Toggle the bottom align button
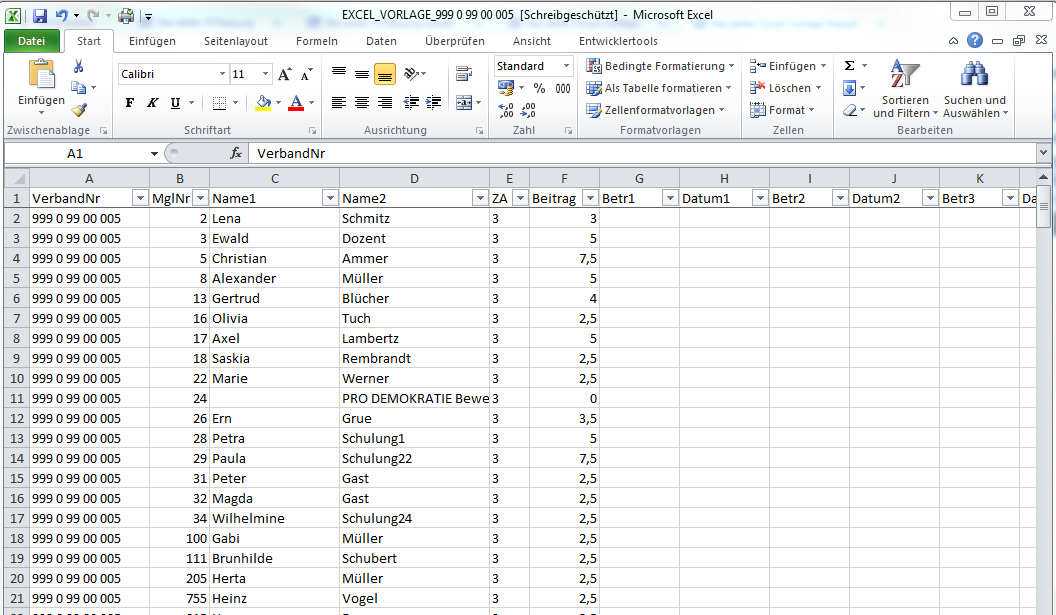The image size is (1056, 615). pos(385,74)
